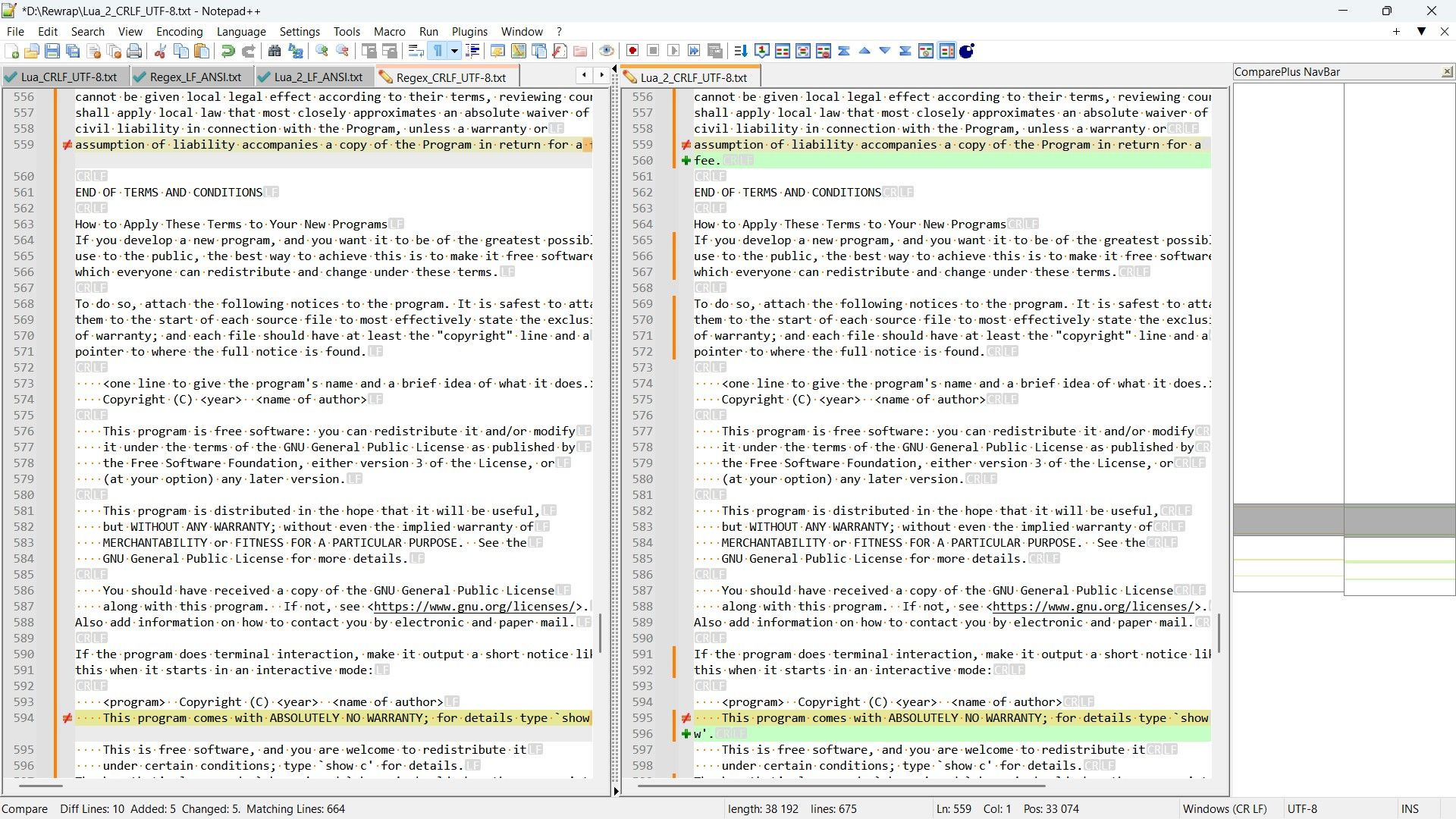
Task: Expand the tab list down-triangle at top right
Action: [x=1421, y=31]
